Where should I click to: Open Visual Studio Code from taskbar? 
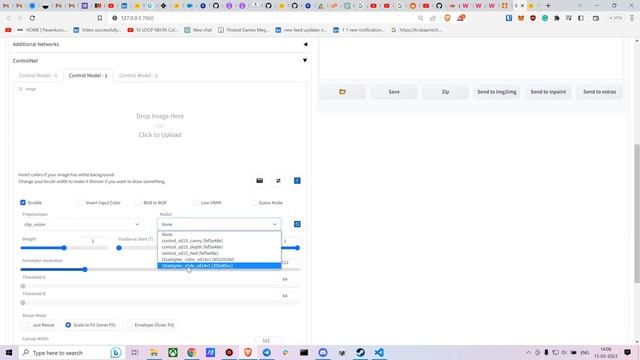point(379,352)
